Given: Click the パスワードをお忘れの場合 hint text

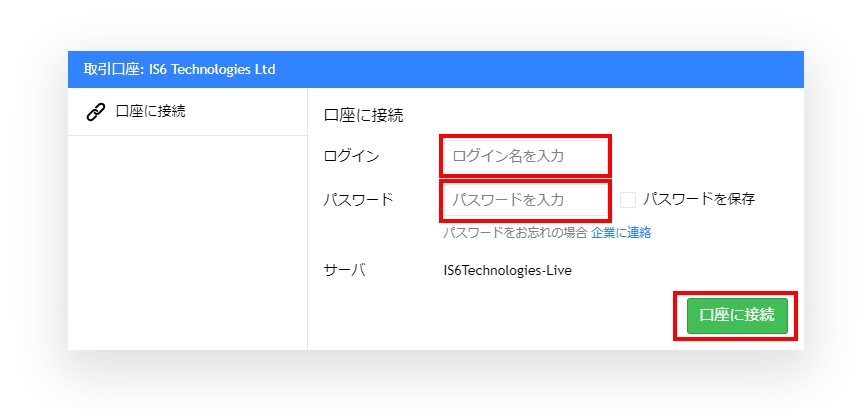Looking at the screenshot, I should [515, 233].
